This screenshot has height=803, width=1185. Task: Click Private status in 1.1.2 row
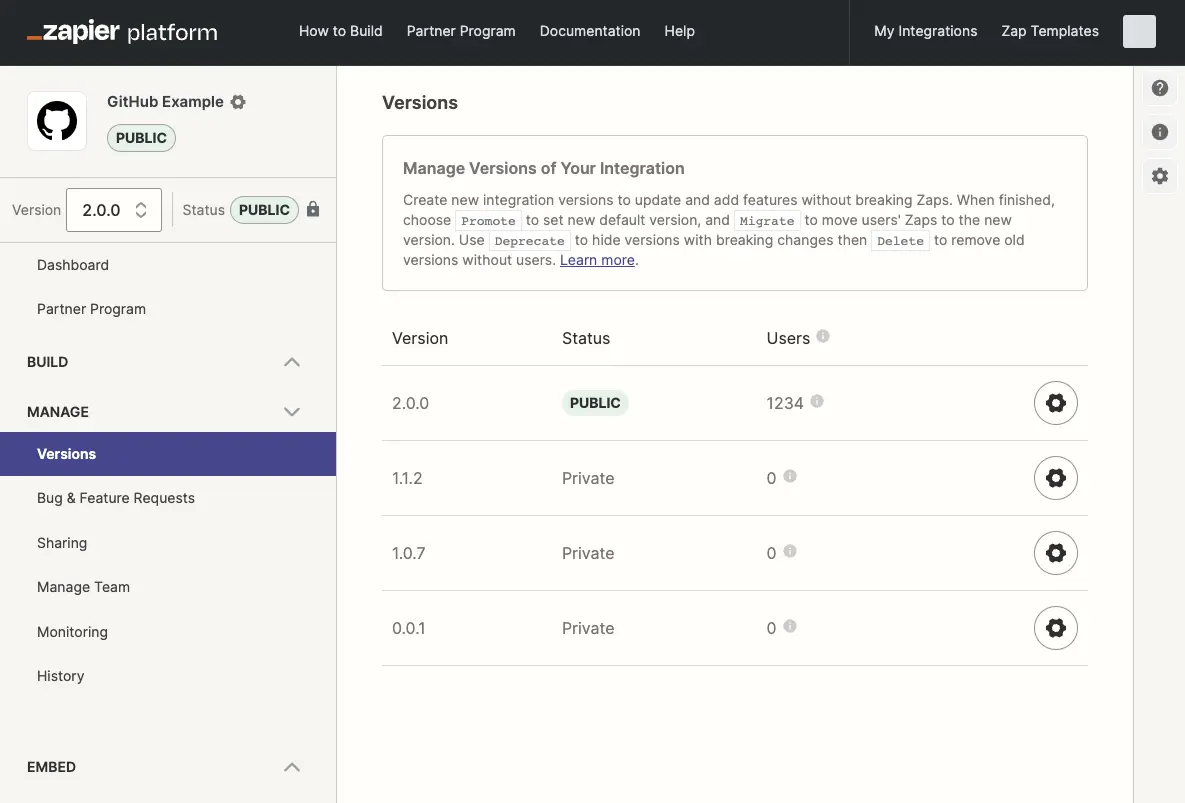pos(588,478)
